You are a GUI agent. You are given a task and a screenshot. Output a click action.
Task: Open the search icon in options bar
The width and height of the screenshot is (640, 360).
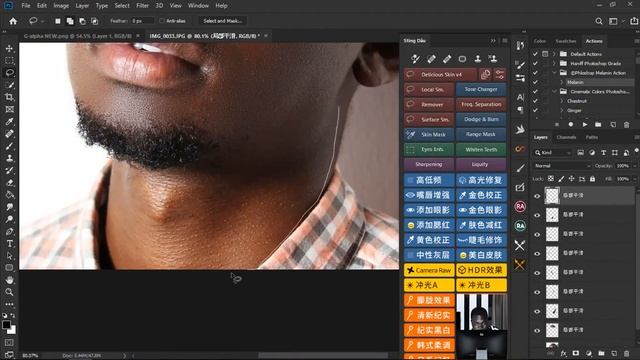pyautogui.click(x=599, y=21)
